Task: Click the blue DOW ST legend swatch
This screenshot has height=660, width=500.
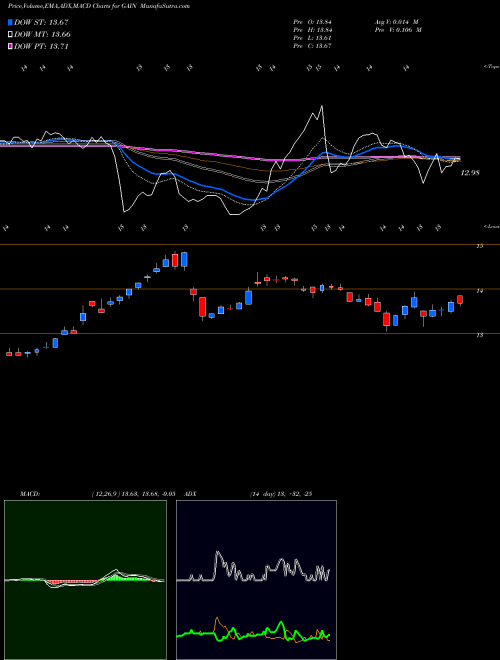Action: (x=10, y=22)
